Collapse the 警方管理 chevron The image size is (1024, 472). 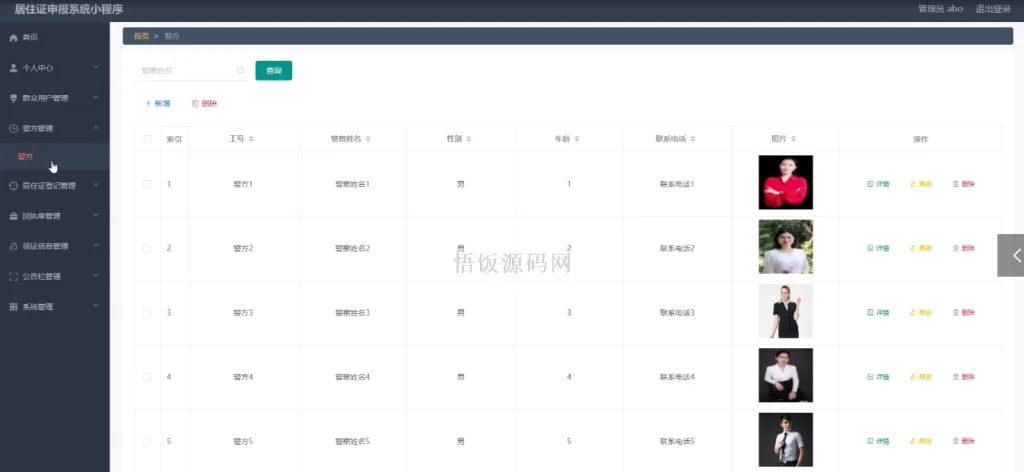point(95,128)
